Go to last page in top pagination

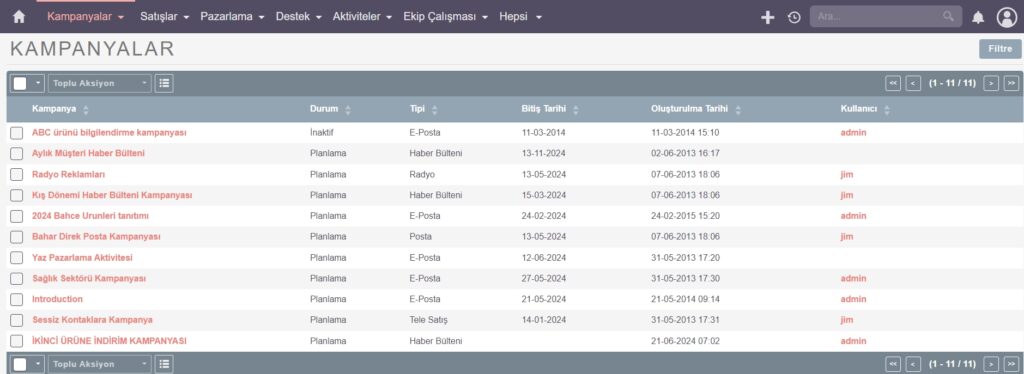[1011, 83]
